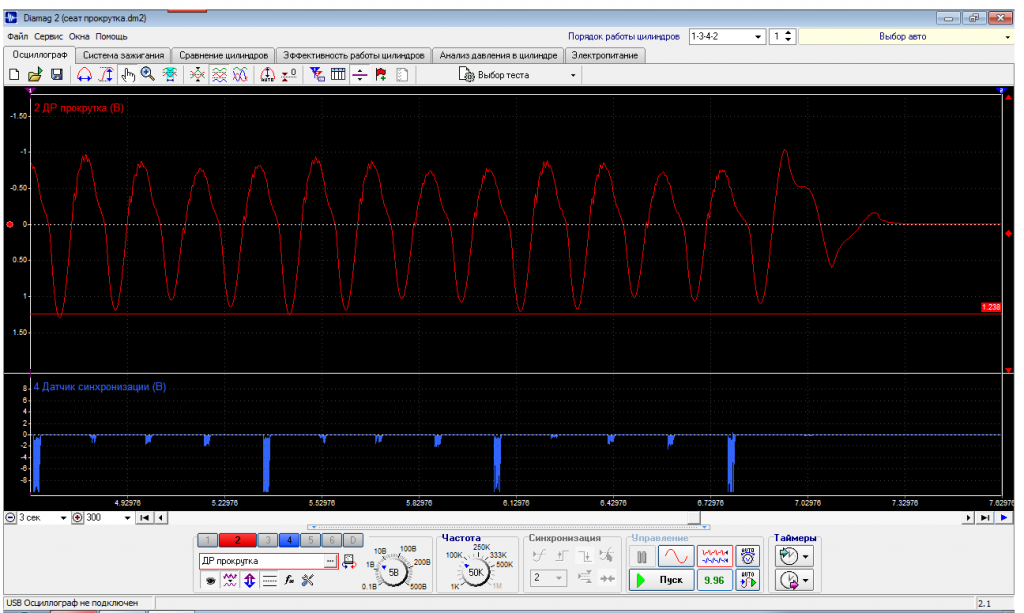Click the AUTO scale toolbar icon
Image resolution: width=1024 pixels, height=613 pixels.
(267, 75)
